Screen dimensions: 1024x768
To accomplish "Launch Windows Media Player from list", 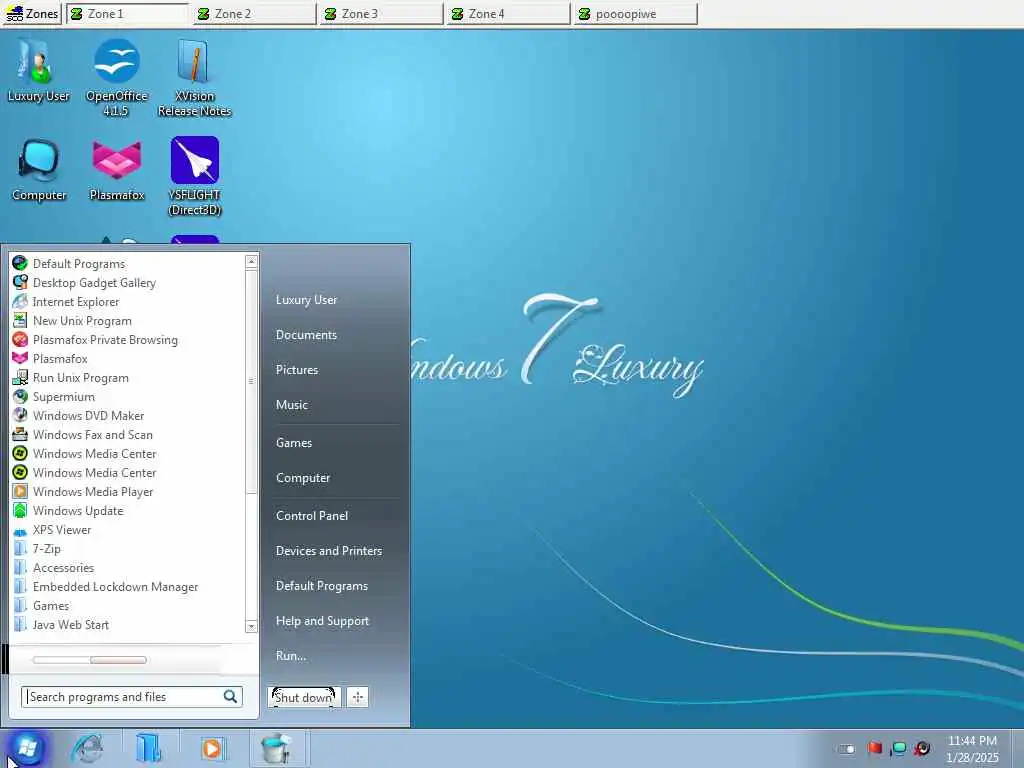I will [x=93, y=491].
